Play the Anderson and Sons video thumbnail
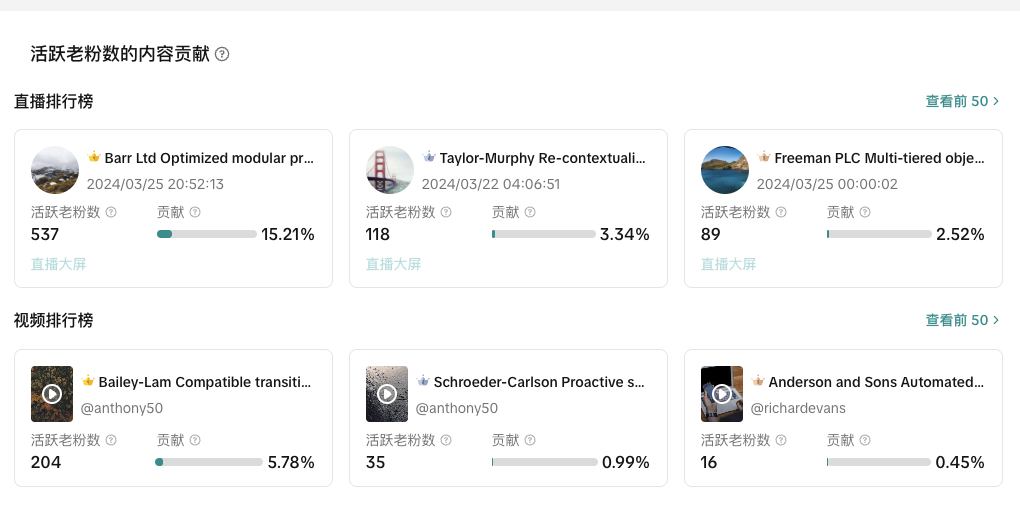The width and height of the screenshot is (1020, 511). tap(722, 394)
